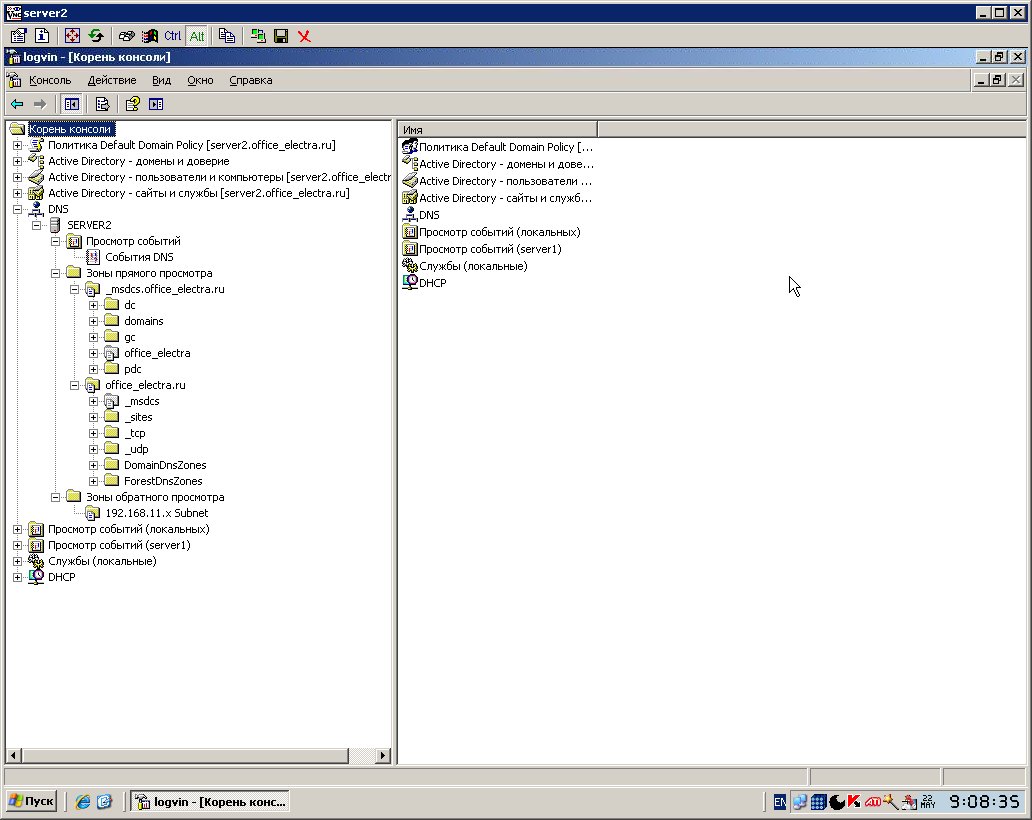Toggle the action pane toolbar button
The width and height of the screenshot is (1032, 820).
pyautogui.click(x=156, y=104)
